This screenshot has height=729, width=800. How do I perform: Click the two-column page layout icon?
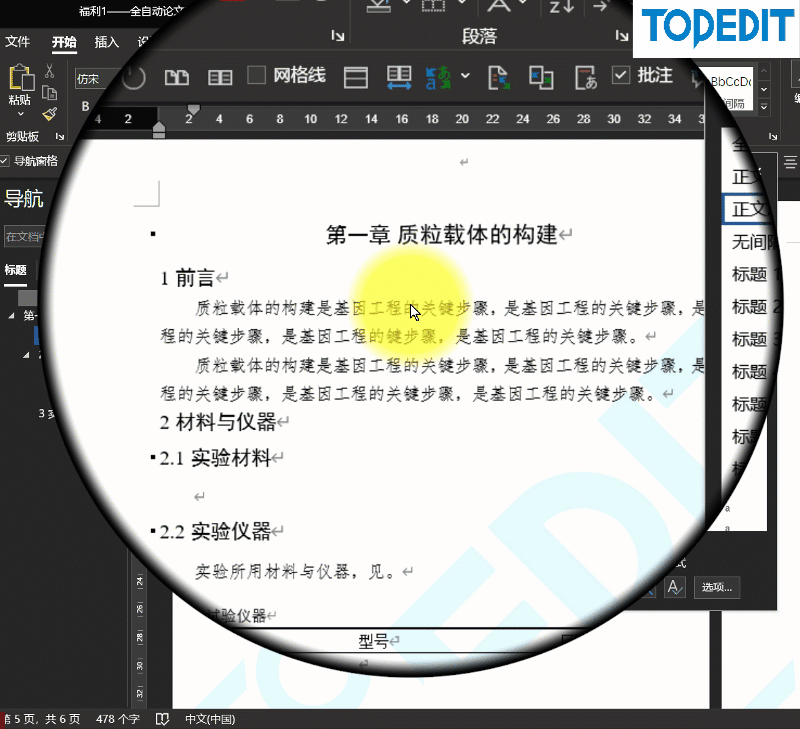point(220,78)
